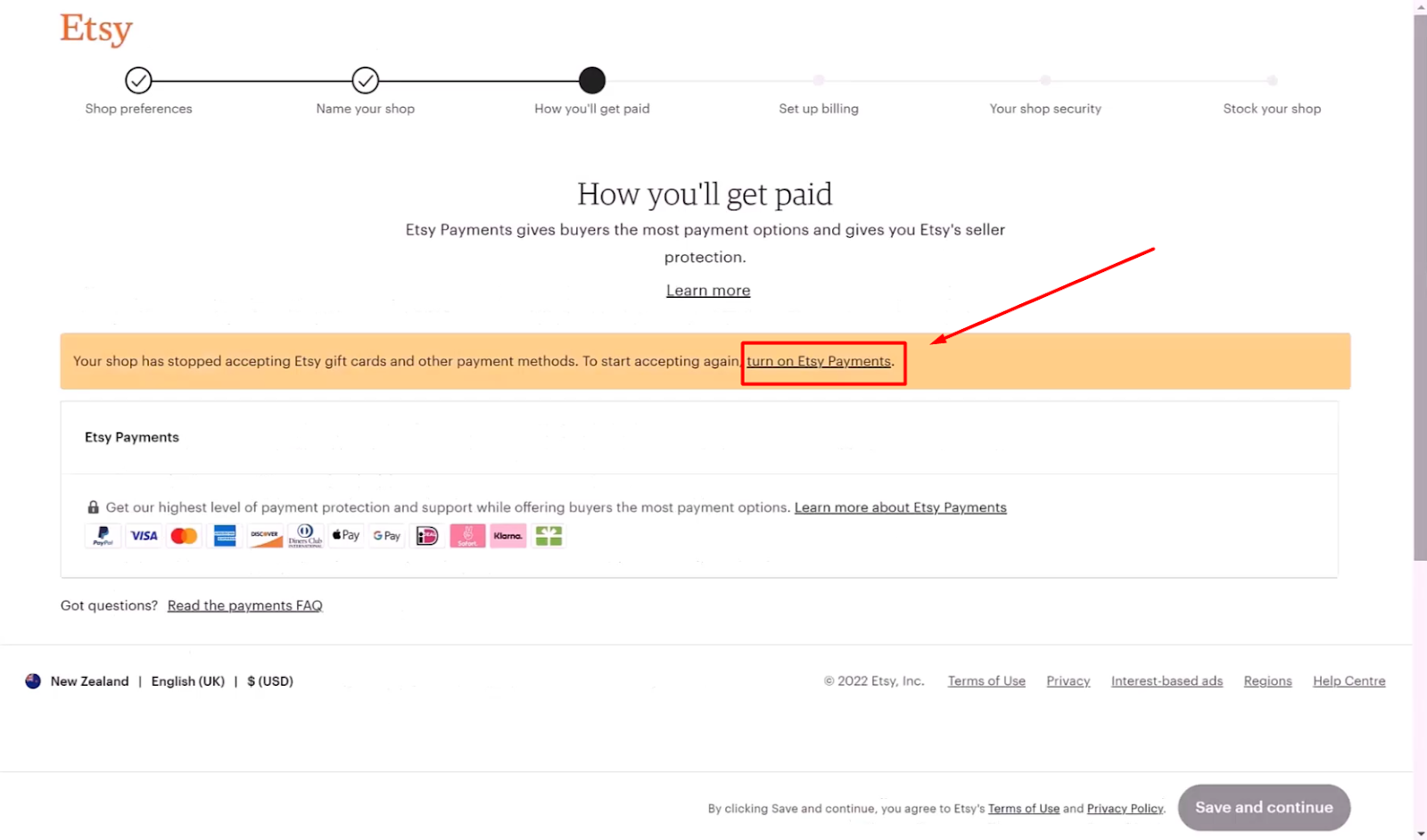The width and height of the screenshot is (1427, 840).
Task: Change language from English (UK)
Action: point(188,681)
